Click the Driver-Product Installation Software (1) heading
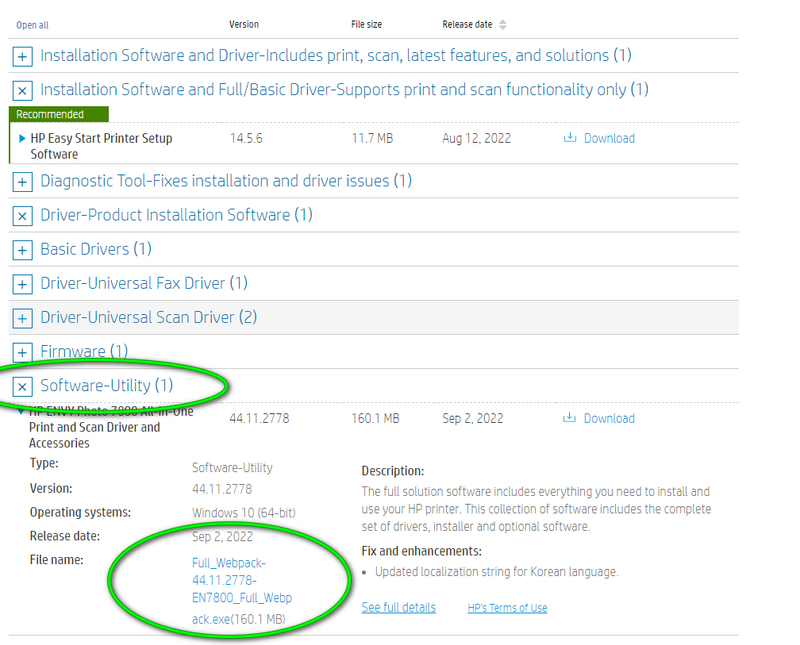This screenshot has height=645, width=800. [177, 215]
